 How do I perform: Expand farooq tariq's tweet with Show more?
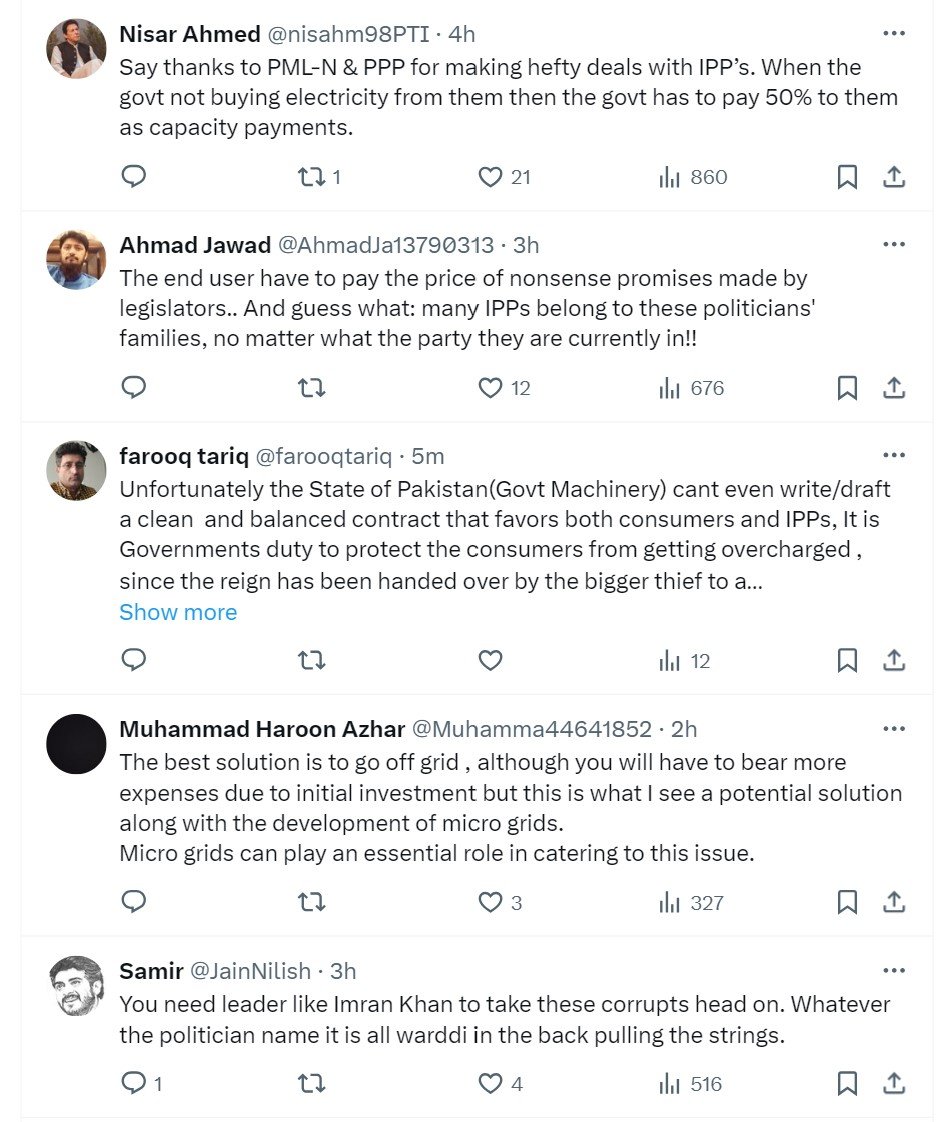(x=178, y=612)
